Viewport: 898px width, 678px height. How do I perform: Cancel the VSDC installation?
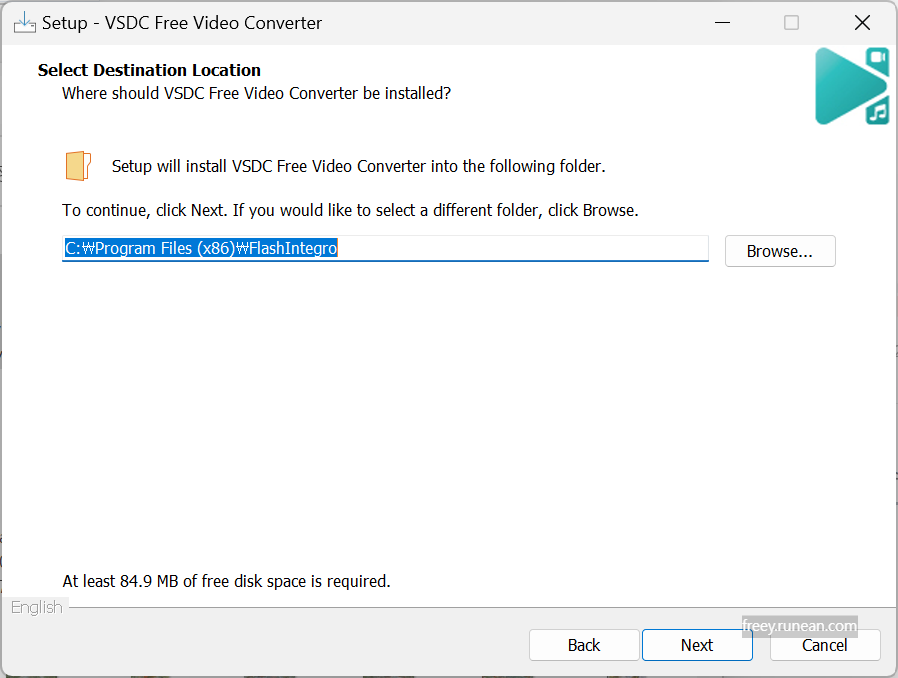coord(824,645)
